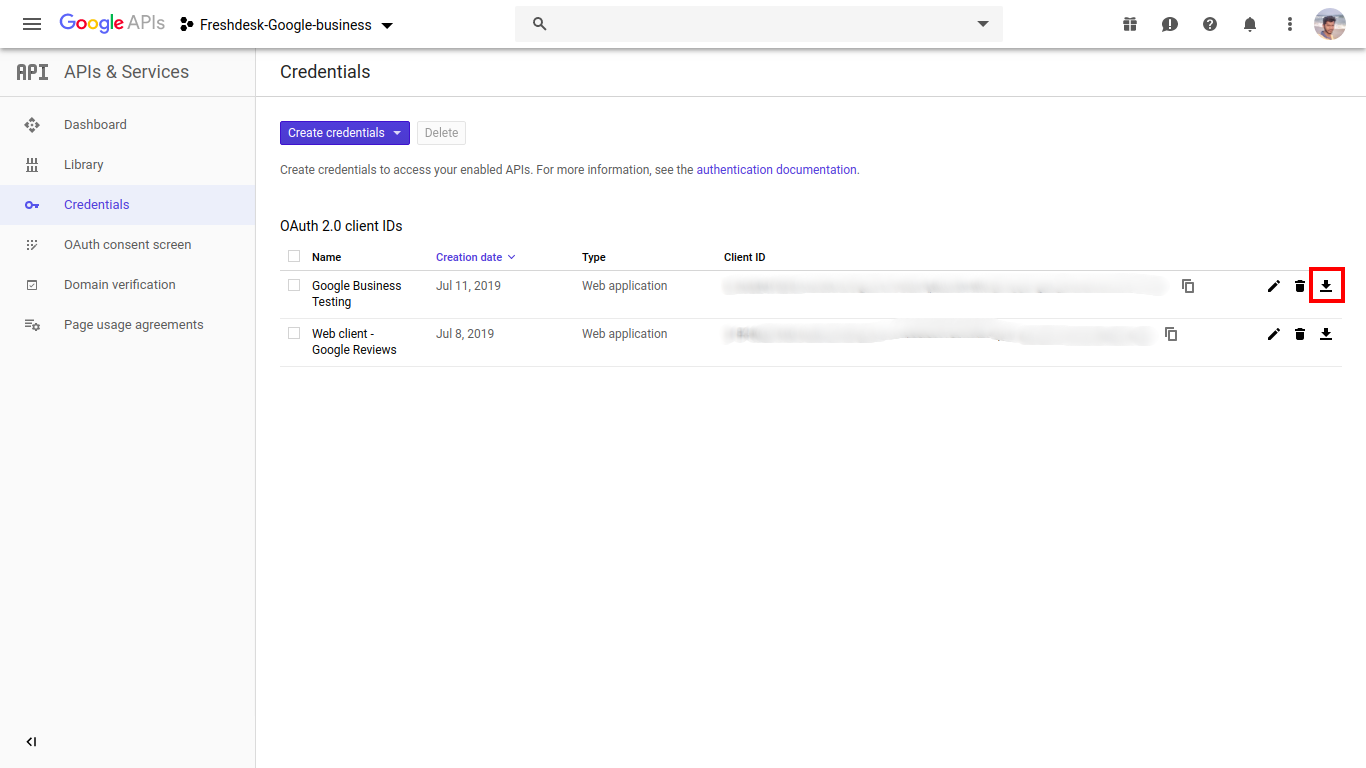
Task: Click the disabled Delete button
Action: coord(441,133)
